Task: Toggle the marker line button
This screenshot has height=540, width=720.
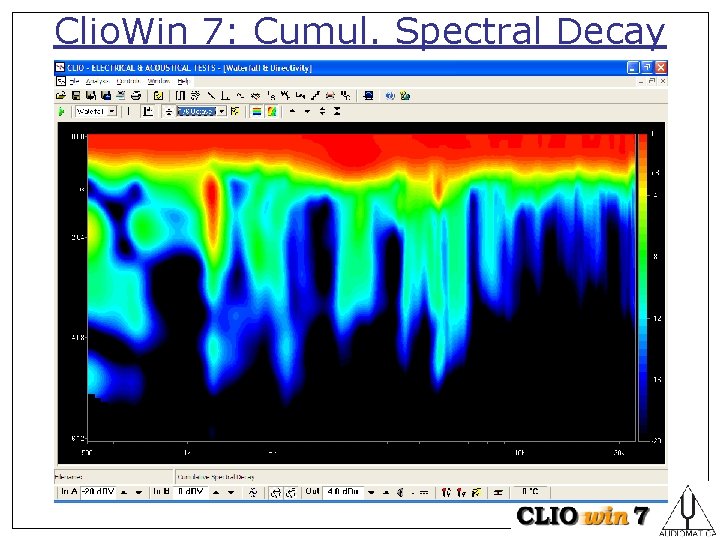Action: (129, 111)
